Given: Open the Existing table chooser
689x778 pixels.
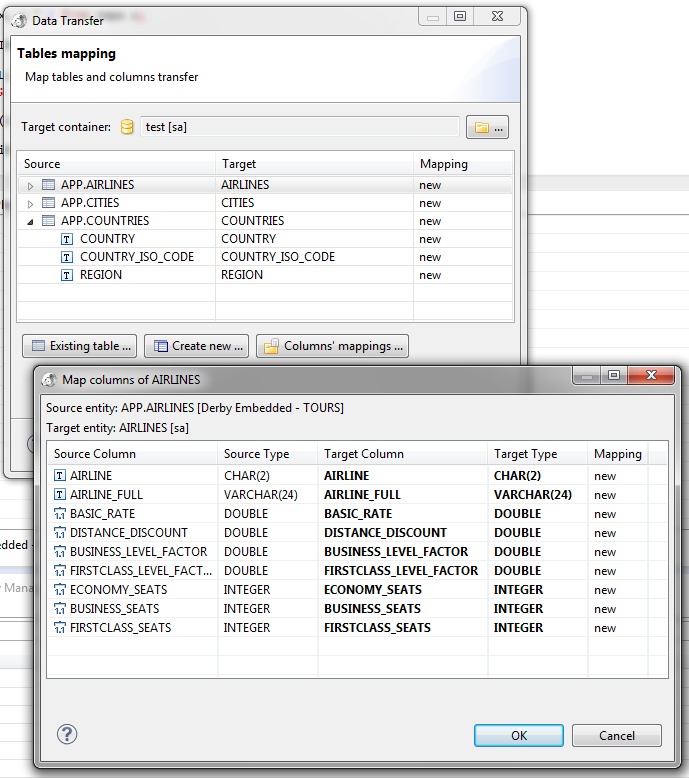Looking at the screenshot, I should tap(80, 346).
